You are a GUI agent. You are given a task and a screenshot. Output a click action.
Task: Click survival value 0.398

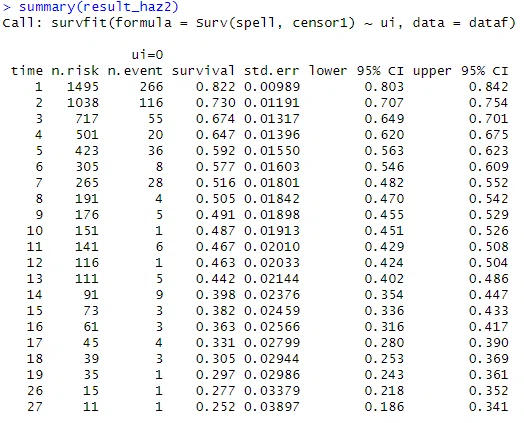point(216,295)
